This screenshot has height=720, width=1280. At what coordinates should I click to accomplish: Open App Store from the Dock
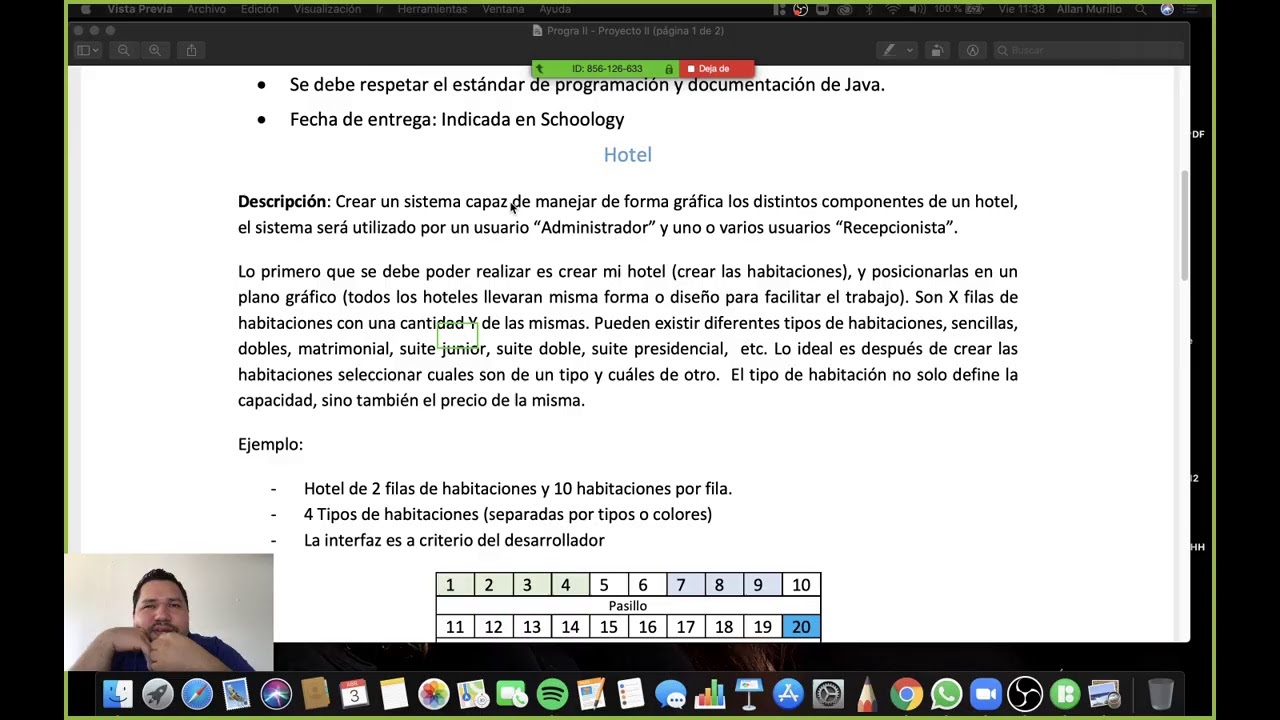[788, 694]
